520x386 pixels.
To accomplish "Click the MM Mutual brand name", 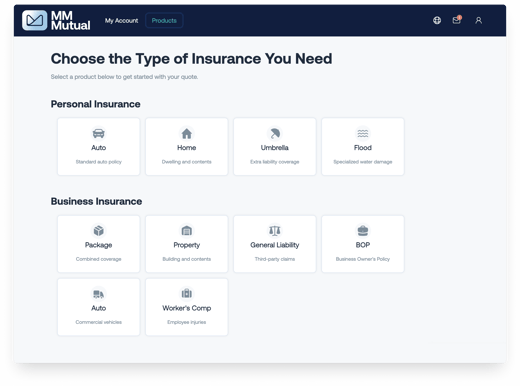I will pos(70,20).
